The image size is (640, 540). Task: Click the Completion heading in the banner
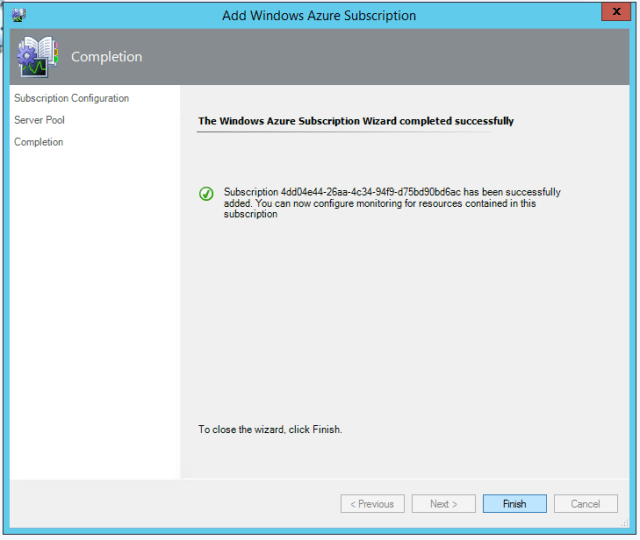[x=106, y=57]
